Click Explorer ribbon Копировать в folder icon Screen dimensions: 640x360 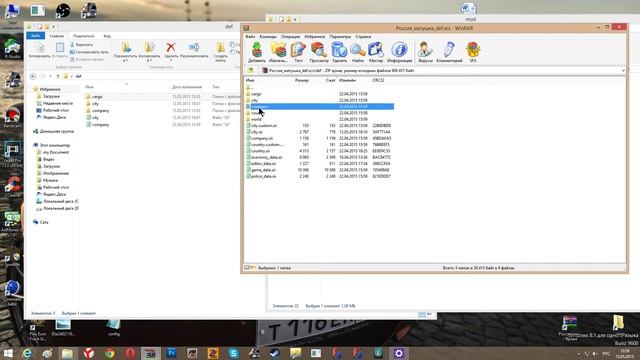[149, 51]
